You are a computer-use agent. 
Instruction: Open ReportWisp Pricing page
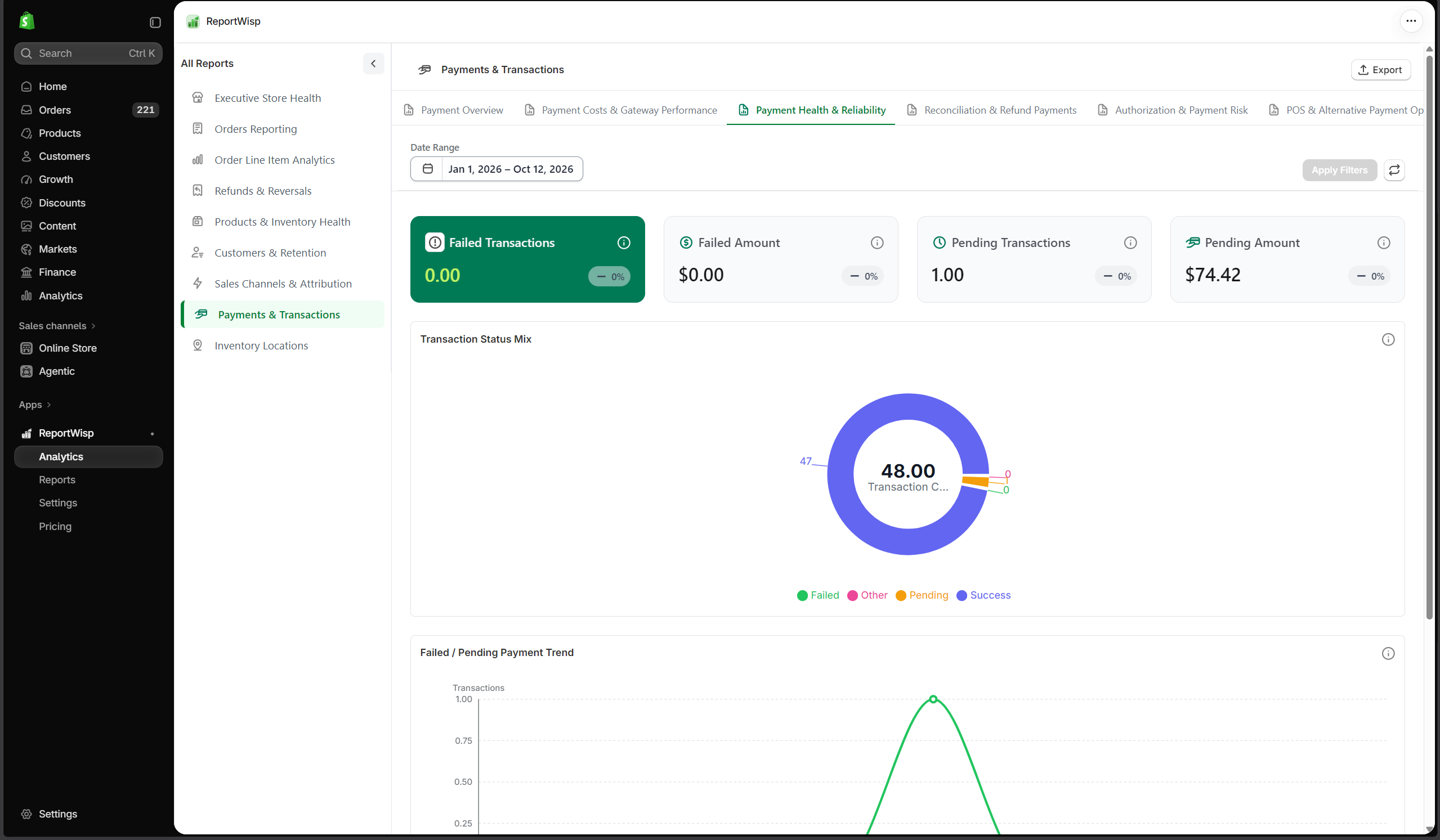[x=88, y=526]
